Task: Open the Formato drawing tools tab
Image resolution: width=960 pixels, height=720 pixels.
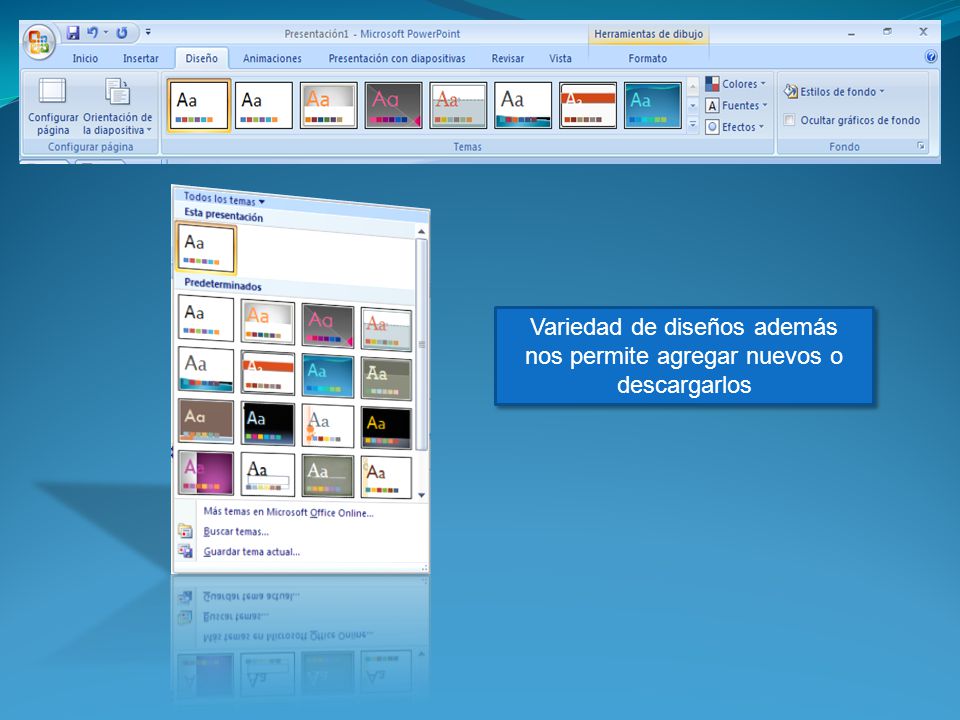Action: (x=647, y=58)
